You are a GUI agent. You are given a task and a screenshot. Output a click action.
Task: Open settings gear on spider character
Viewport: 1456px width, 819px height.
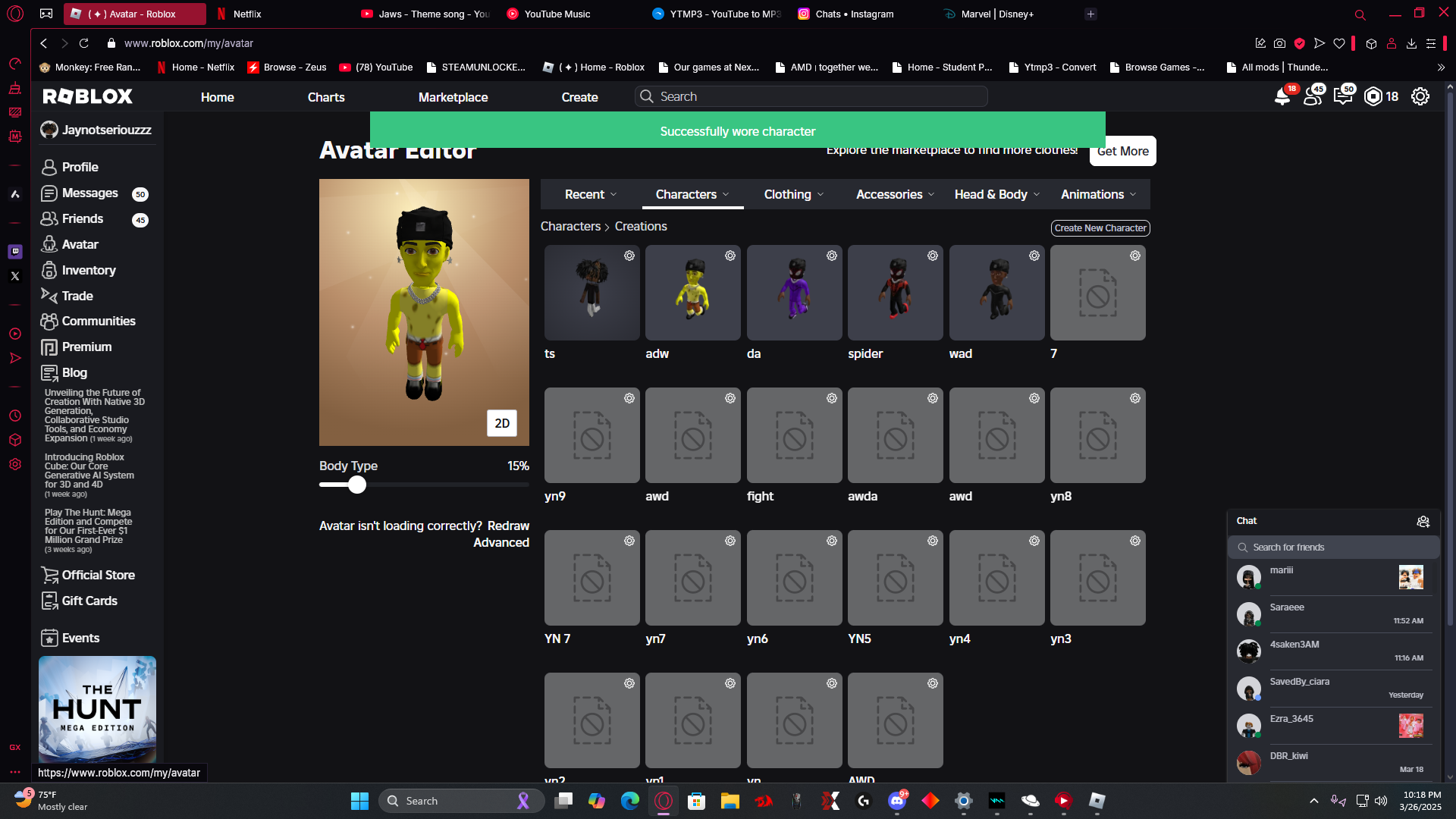(933, 256)
